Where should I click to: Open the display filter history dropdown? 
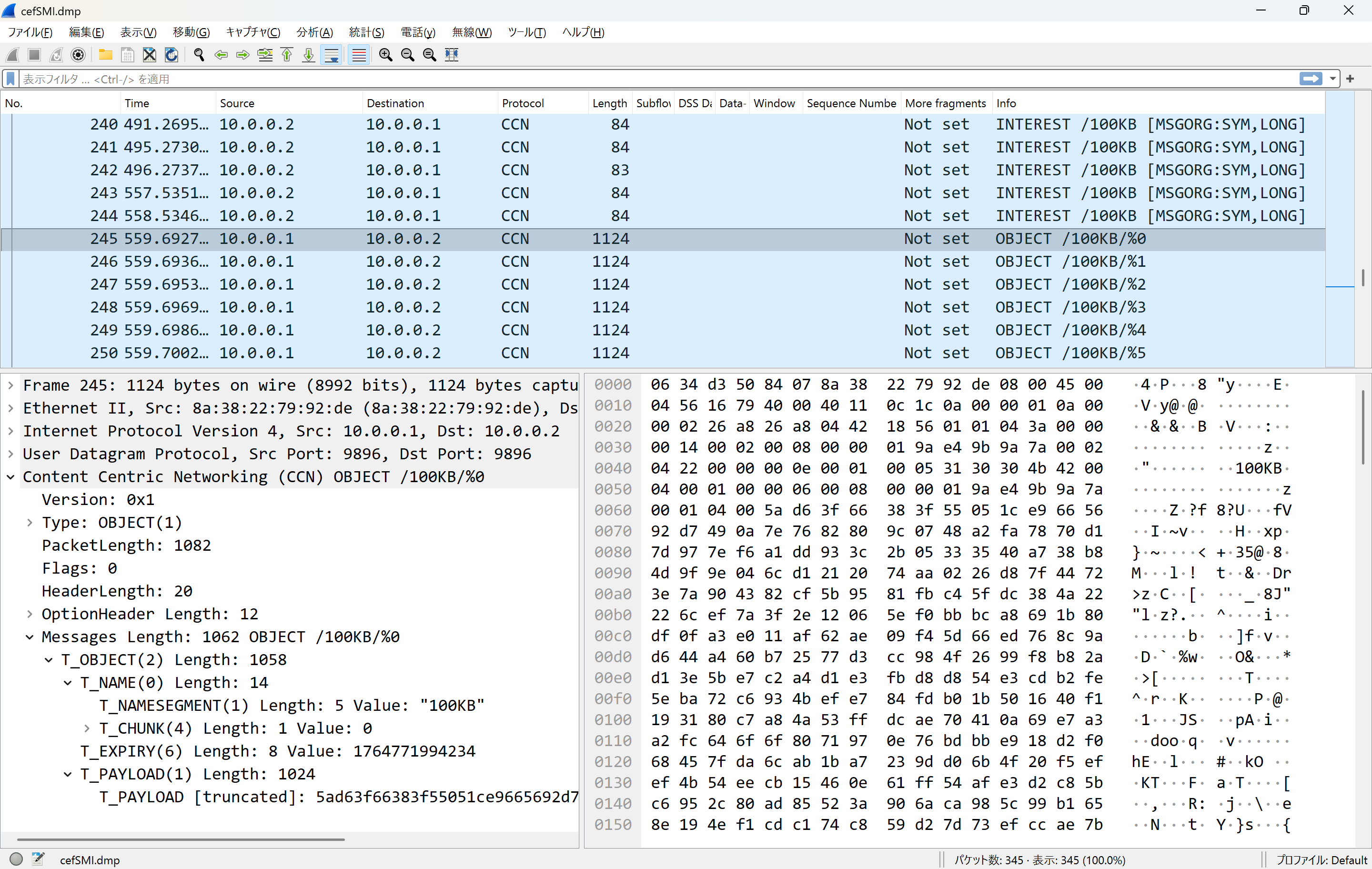(x=1332, y=79)
